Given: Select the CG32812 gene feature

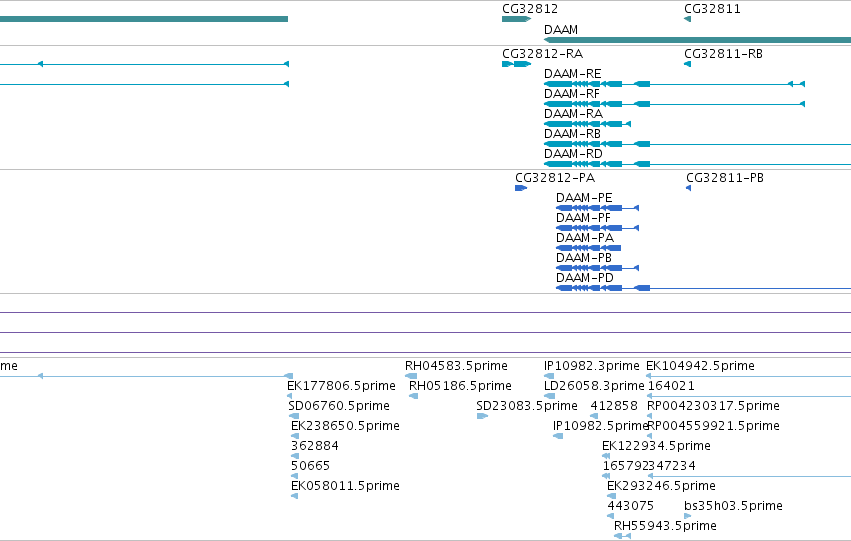Looking at the screenshot, I should (x=516, y=19).
